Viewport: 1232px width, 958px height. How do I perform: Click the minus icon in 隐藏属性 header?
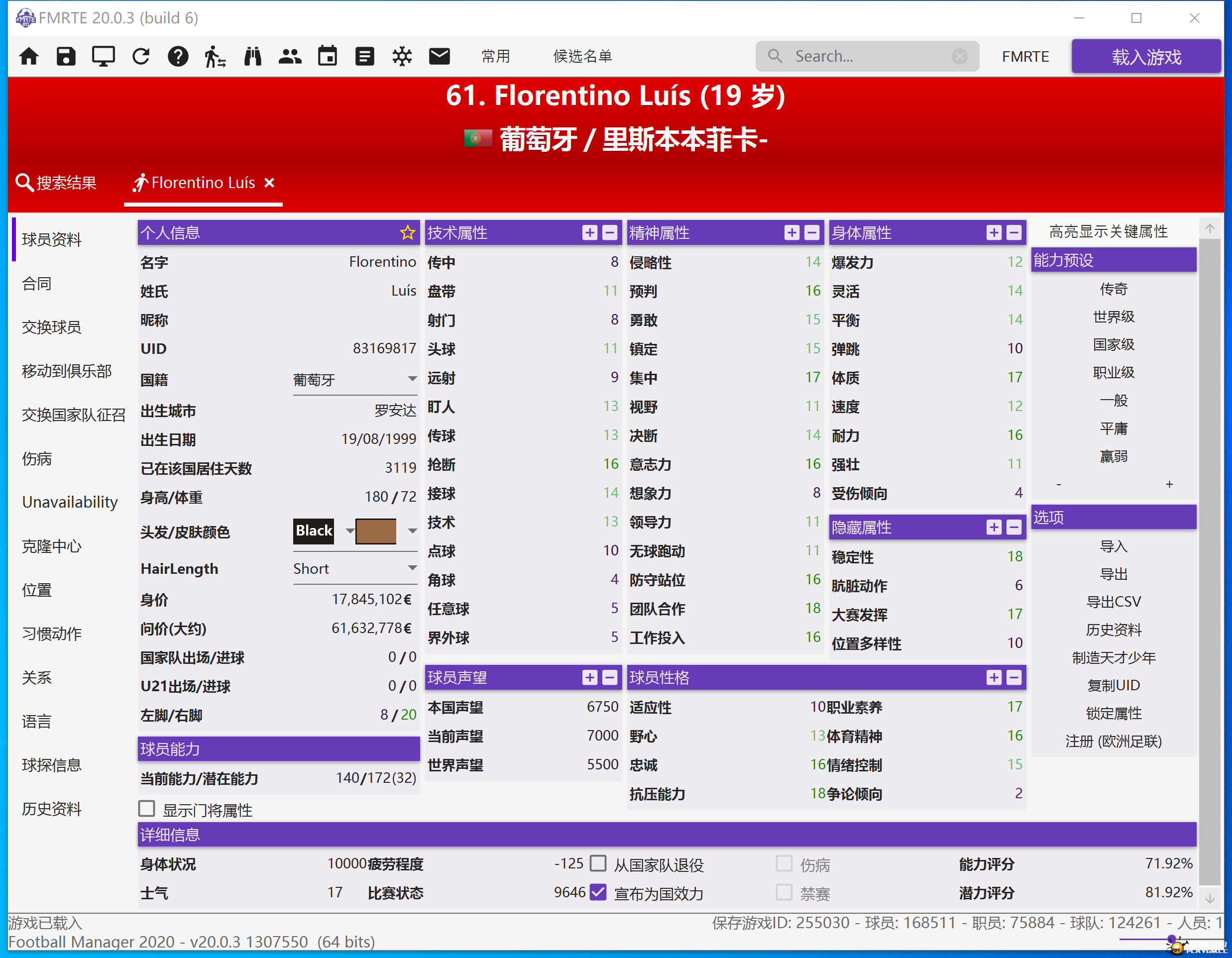(x=1013, y=527)
